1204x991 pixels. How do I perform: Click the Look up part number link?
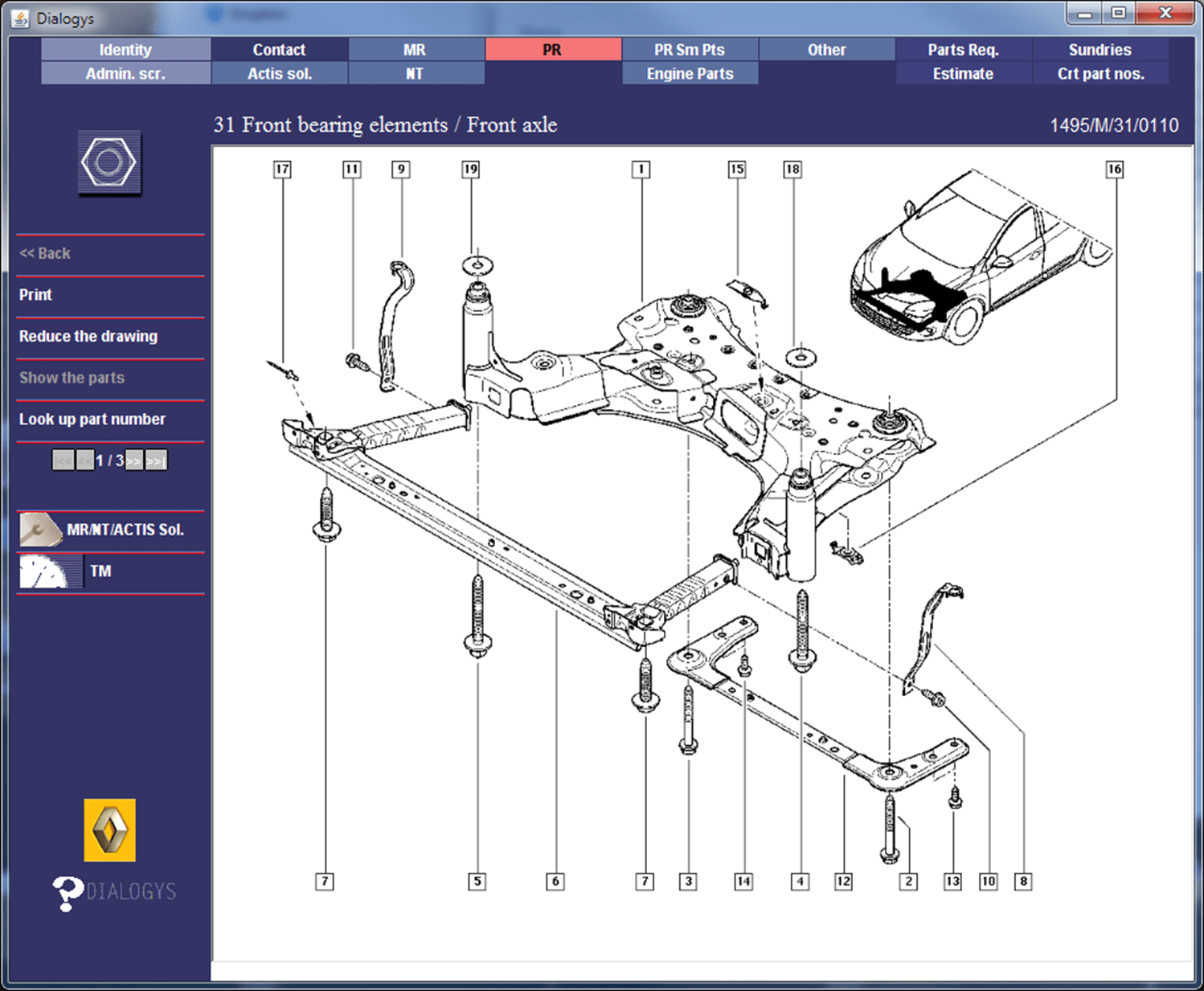[x=92, y=419]
